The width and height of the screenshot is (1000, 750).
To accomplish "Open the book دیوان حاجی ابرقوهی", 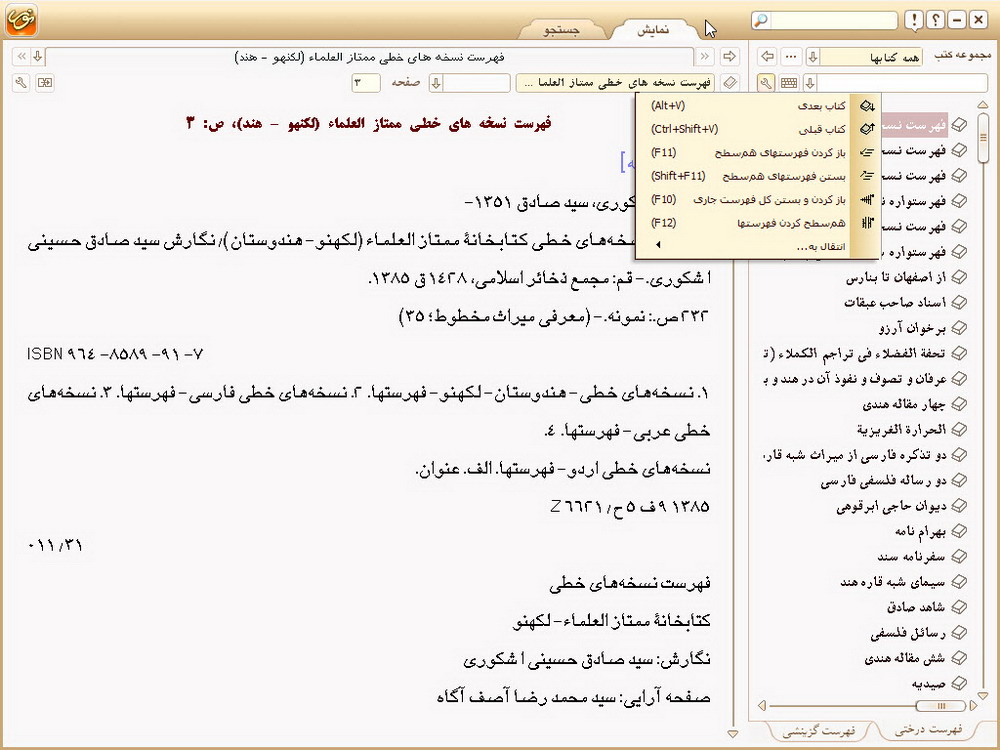I will coord(892,506).
